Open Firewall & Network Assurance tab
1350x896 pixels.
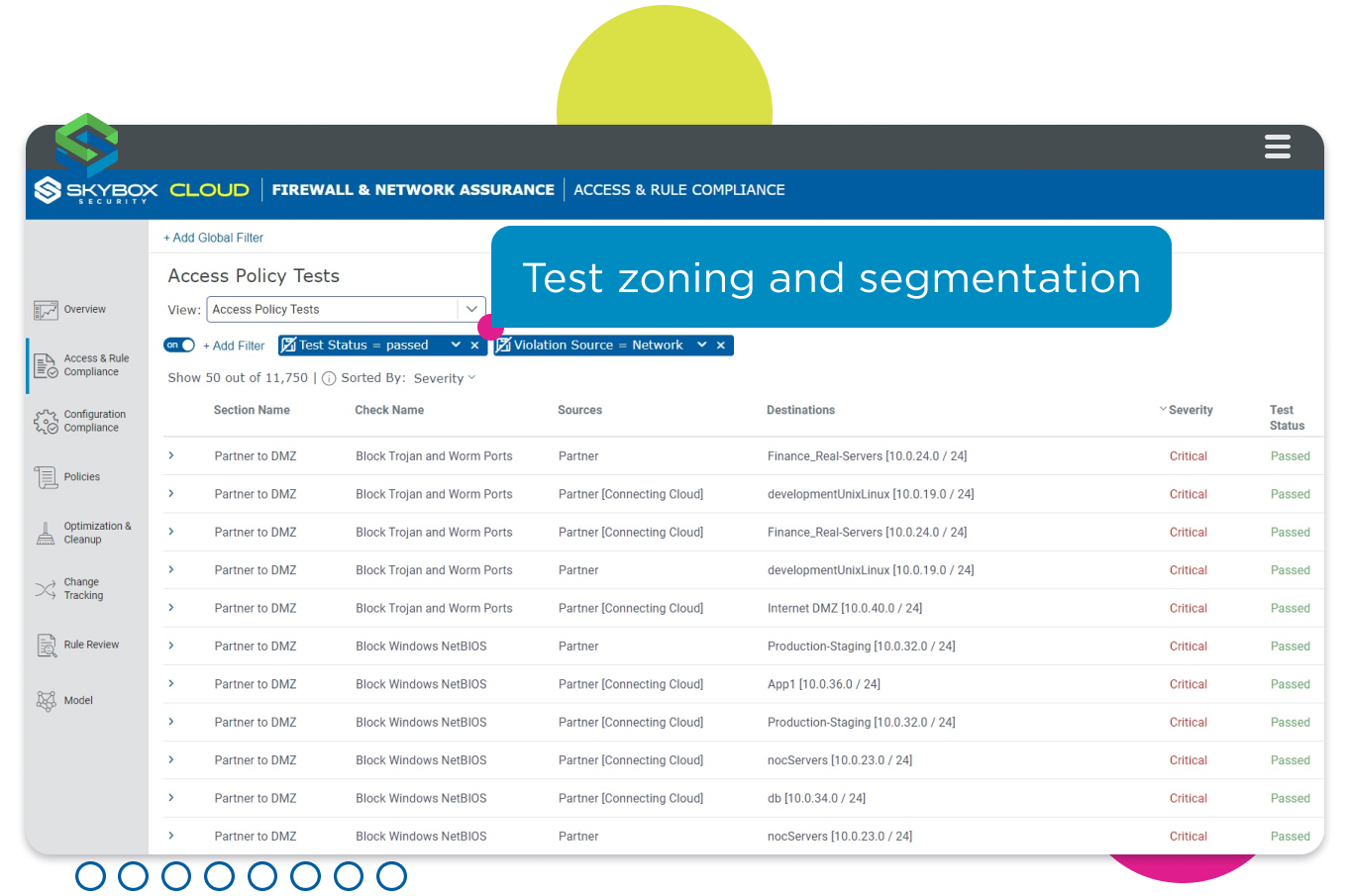(x=413, y=190)
